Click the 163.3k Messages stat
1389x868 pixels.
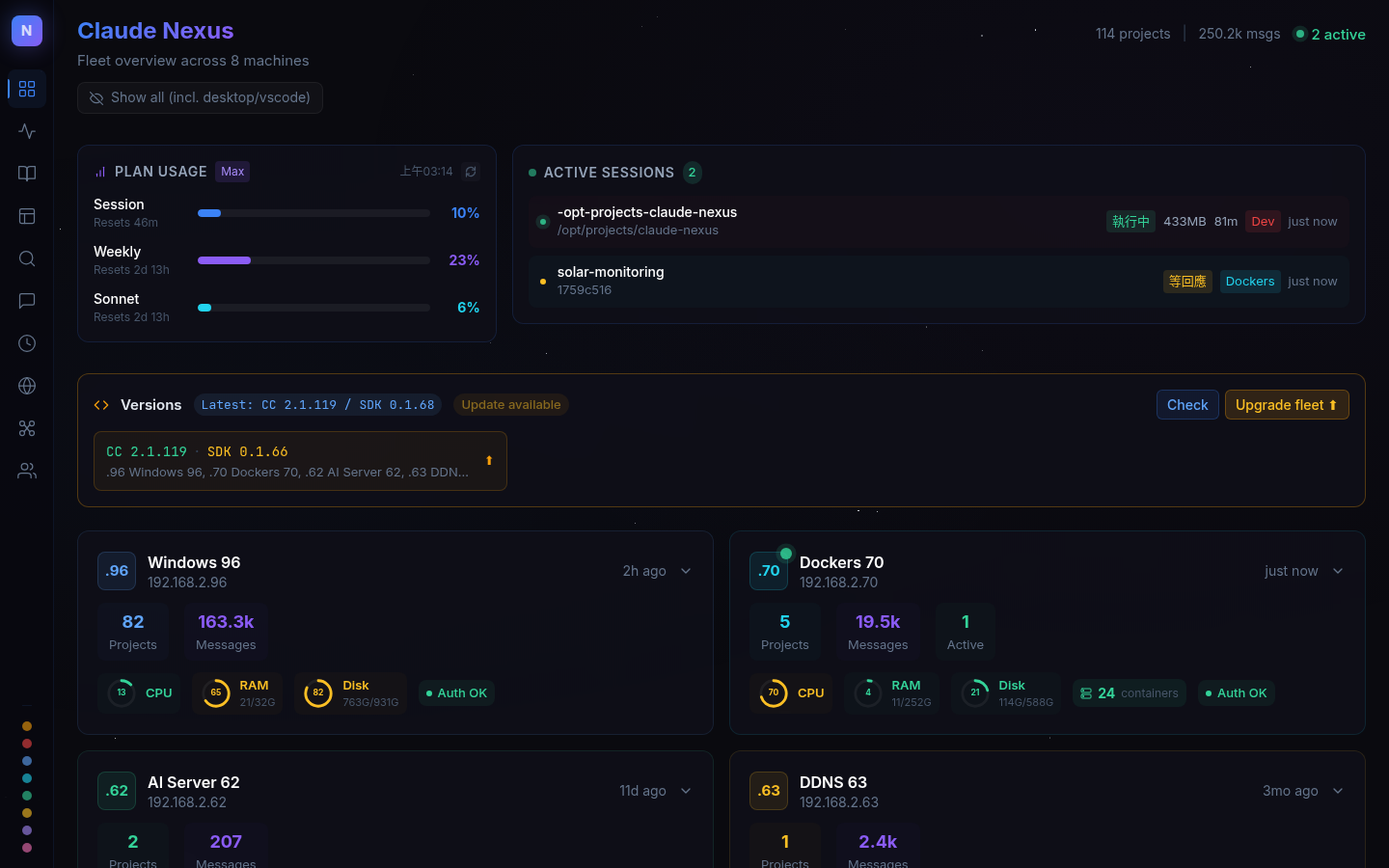[226, 632]
